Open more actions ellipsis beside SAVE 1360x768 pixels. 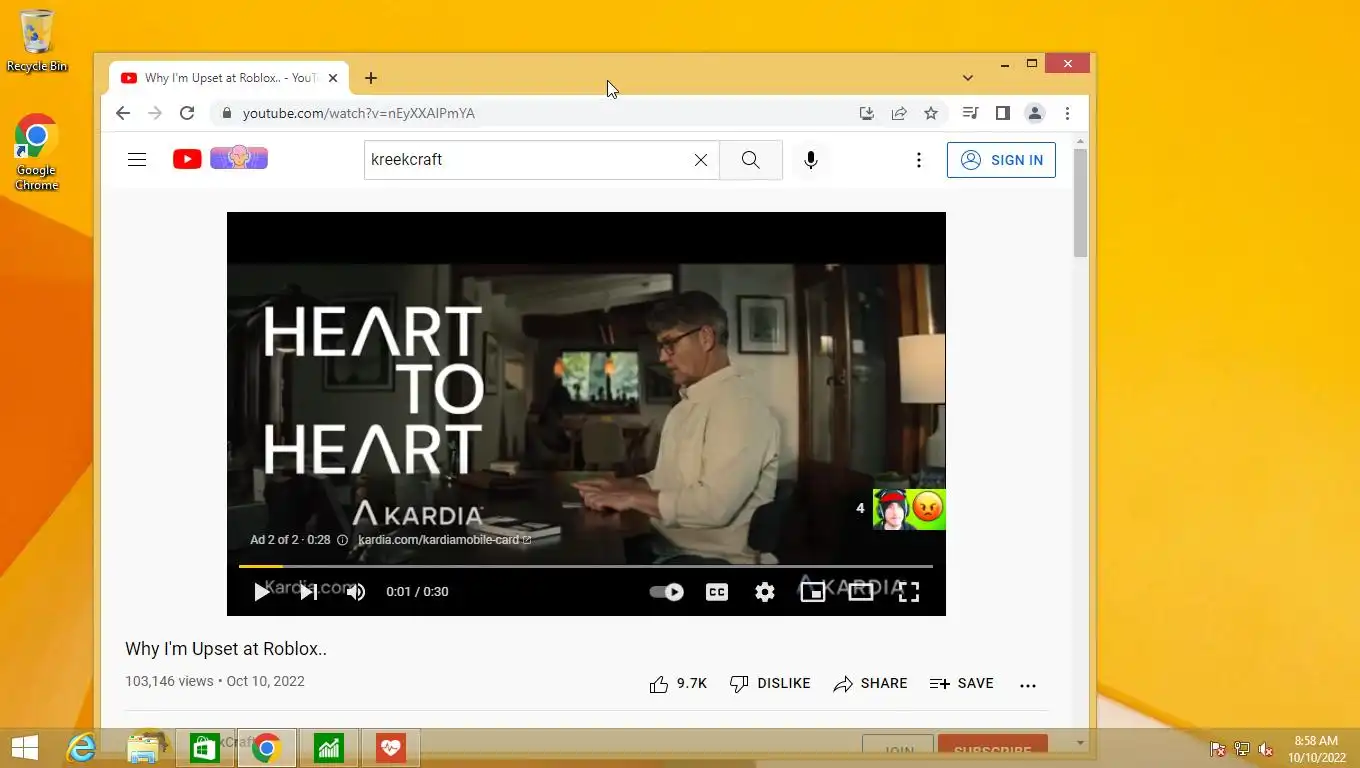1028,685
